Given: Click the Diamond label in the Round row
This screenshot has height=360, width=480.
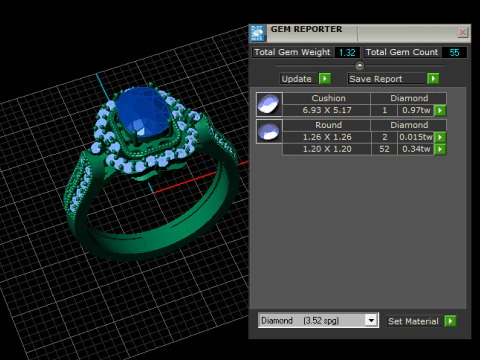Looking at the screenshot, I should [409, 125].
